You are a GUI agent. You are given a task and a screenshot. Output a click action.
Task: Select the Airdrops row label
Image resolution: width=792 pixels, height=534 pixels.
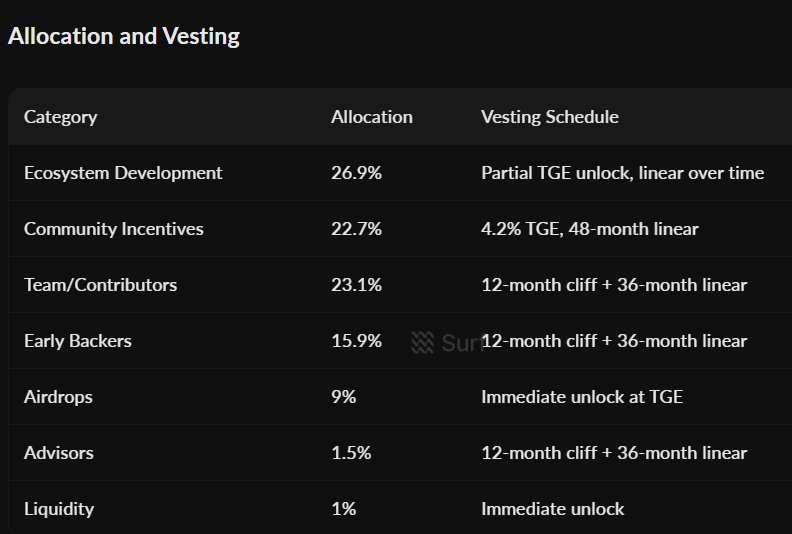(x=58, y=397)
